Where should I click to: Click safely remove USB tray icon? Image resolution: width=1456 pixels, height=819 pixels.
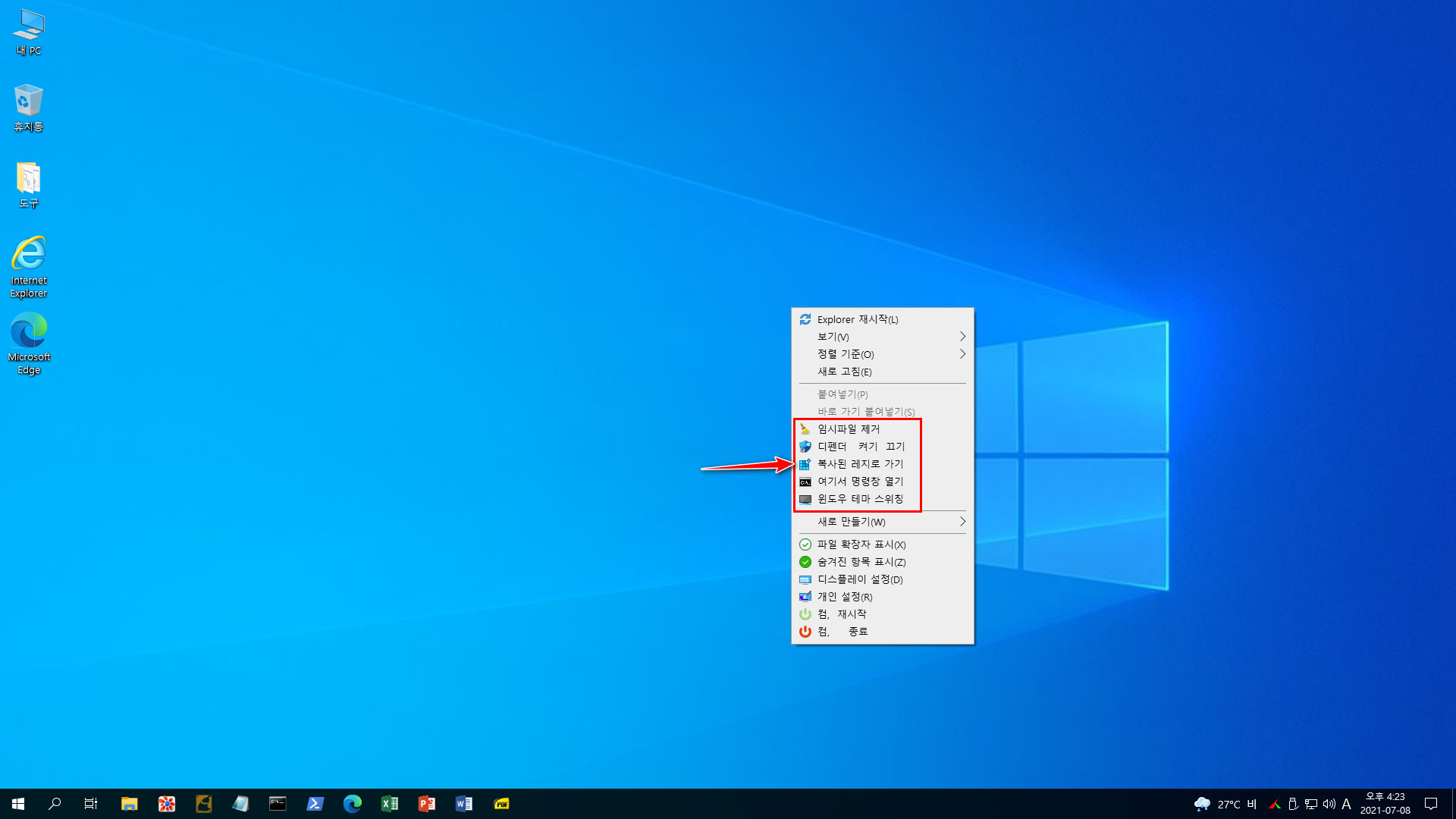pyautogui.click(x=1293, y=805)
